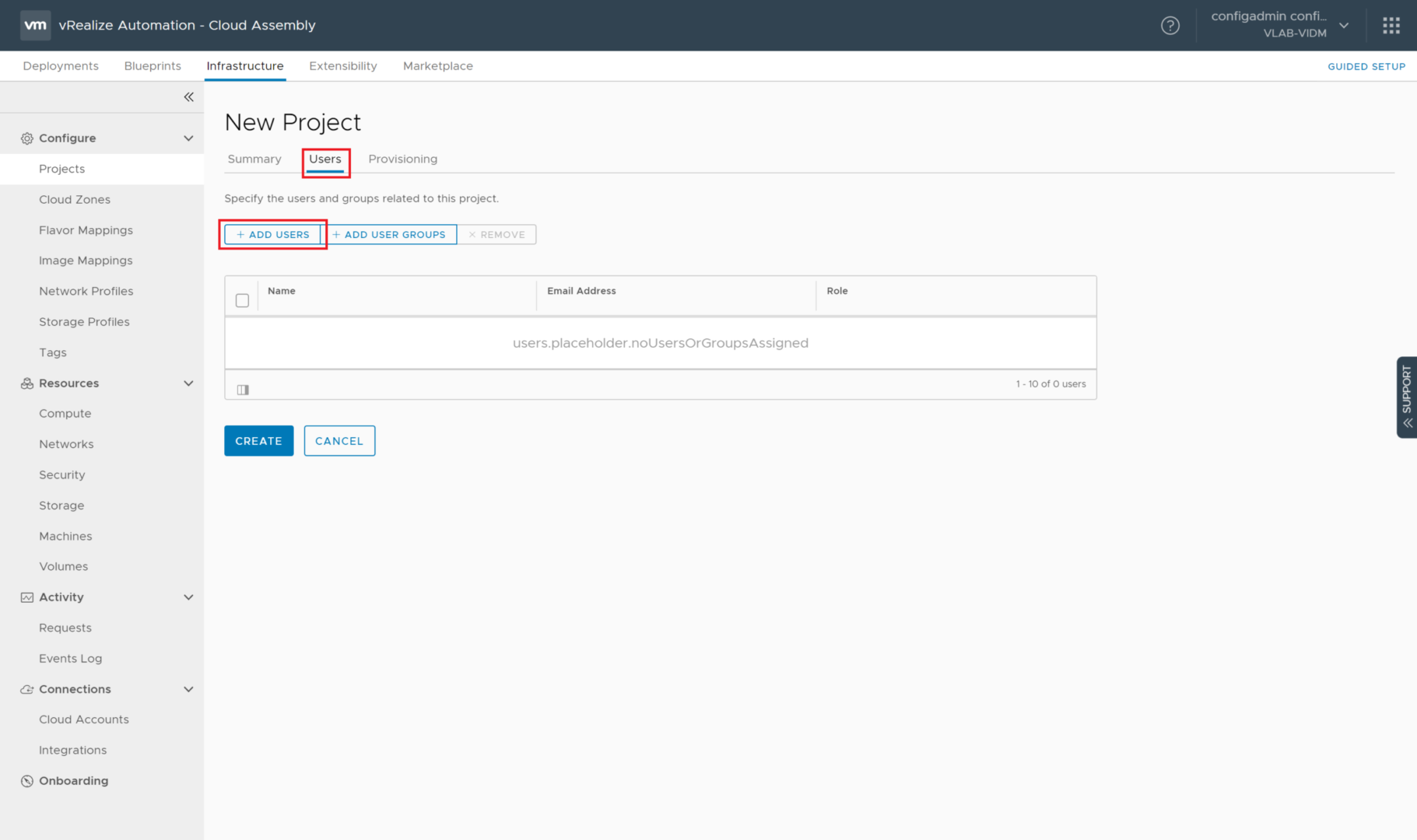Collapse the Configure section chevron
This screenshot has height=840, width=1417.
(188, 138)
